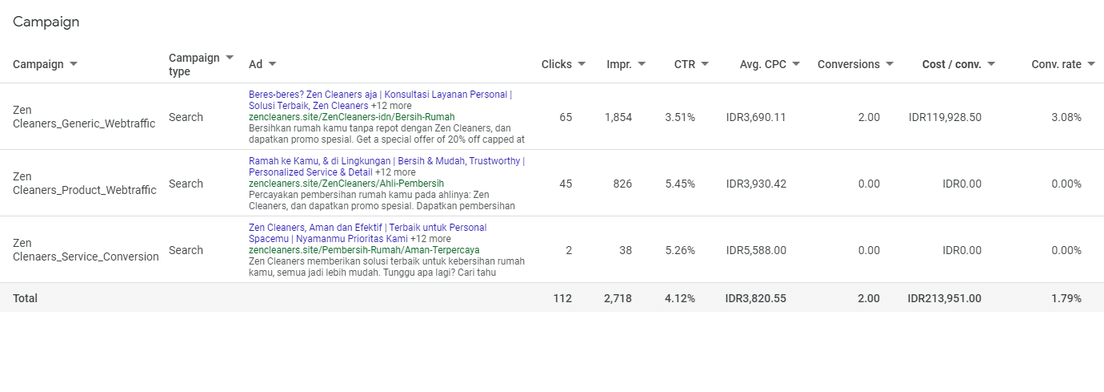The width and height of the screenshot is (1104, 392).
Task: Click Search type in Product_Webtraffic row
Action: 186,184
